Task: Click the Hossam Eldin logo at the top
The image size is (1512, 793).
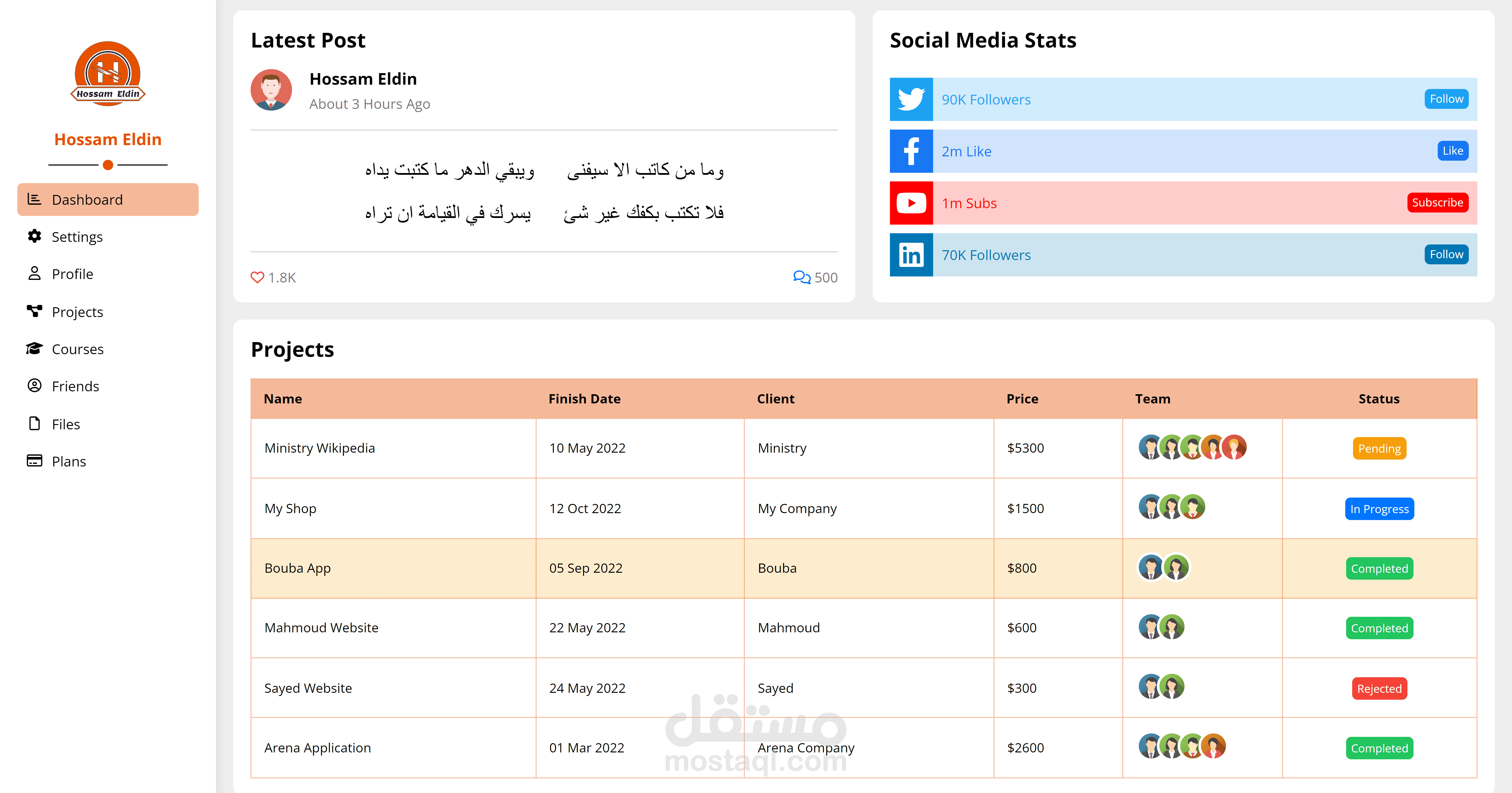Action: tap(108, 74)
